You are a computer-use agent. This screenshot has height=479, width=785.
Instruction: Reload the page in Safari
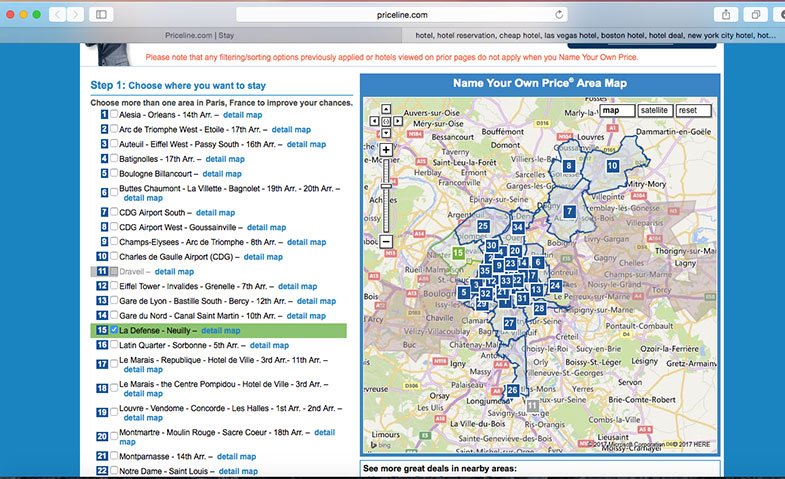[x=558, y=15]
